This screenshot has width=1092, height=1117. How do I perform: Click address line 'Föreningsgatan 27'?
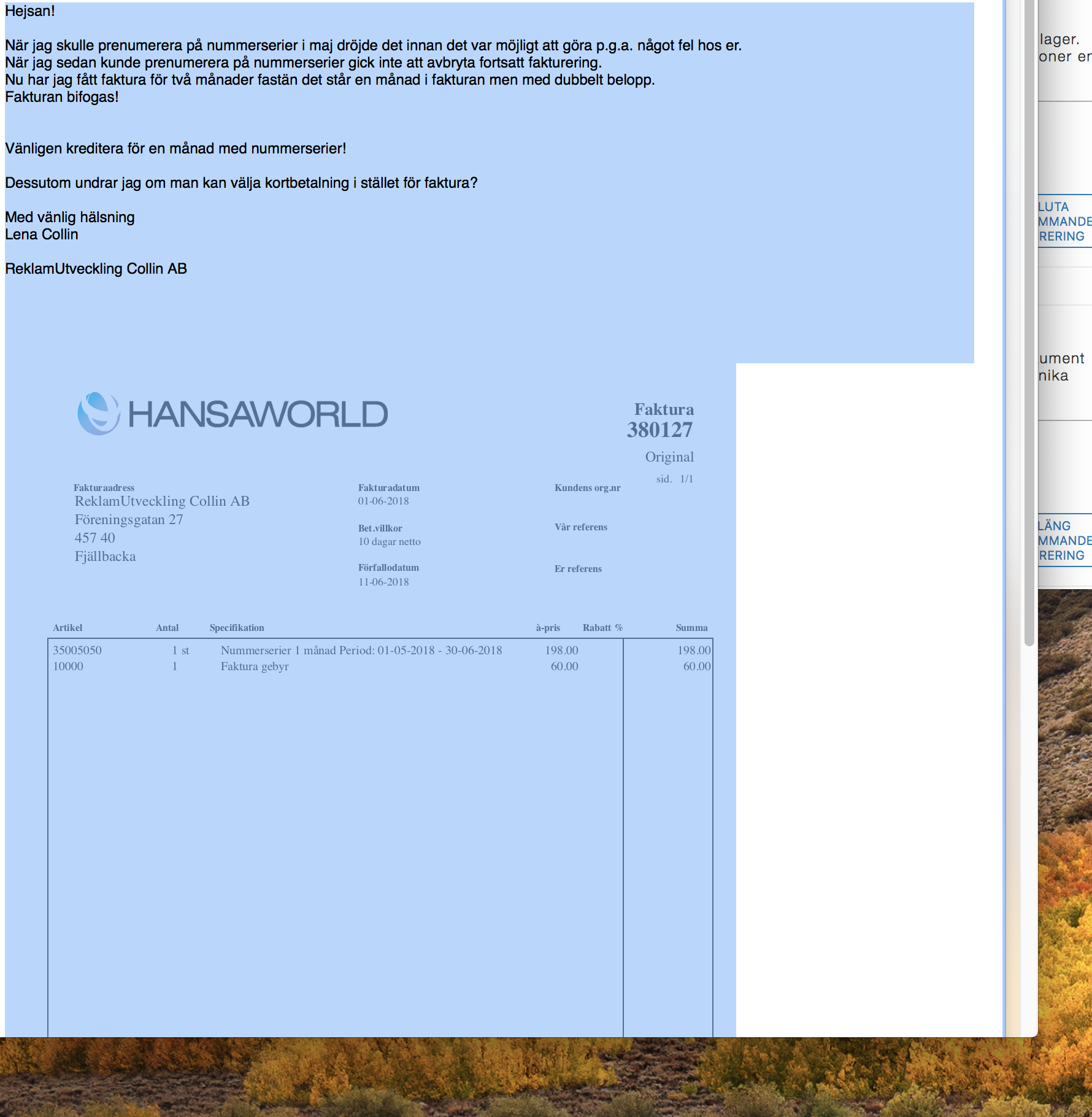(129, 520)
